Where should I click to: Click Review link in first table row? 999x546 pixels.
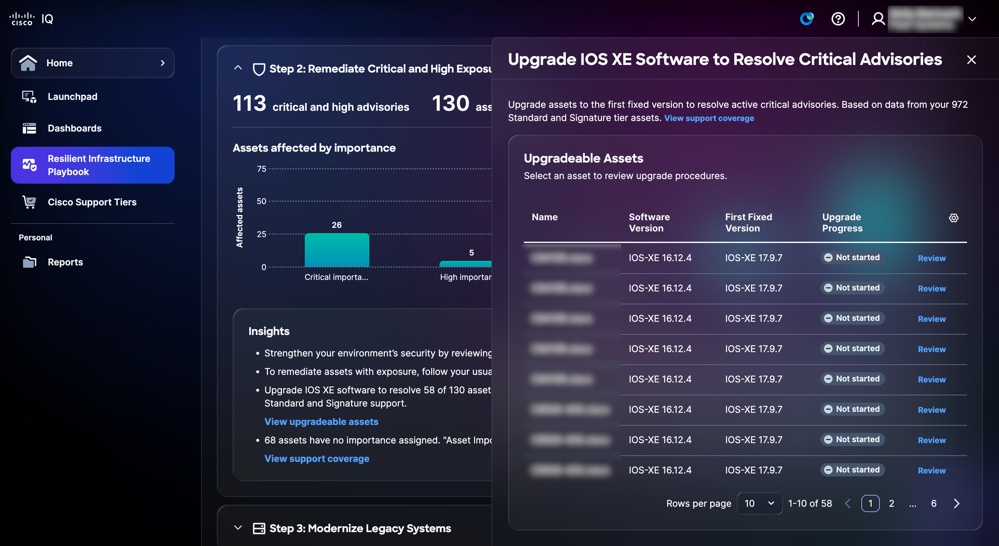[x=931, y=259]
